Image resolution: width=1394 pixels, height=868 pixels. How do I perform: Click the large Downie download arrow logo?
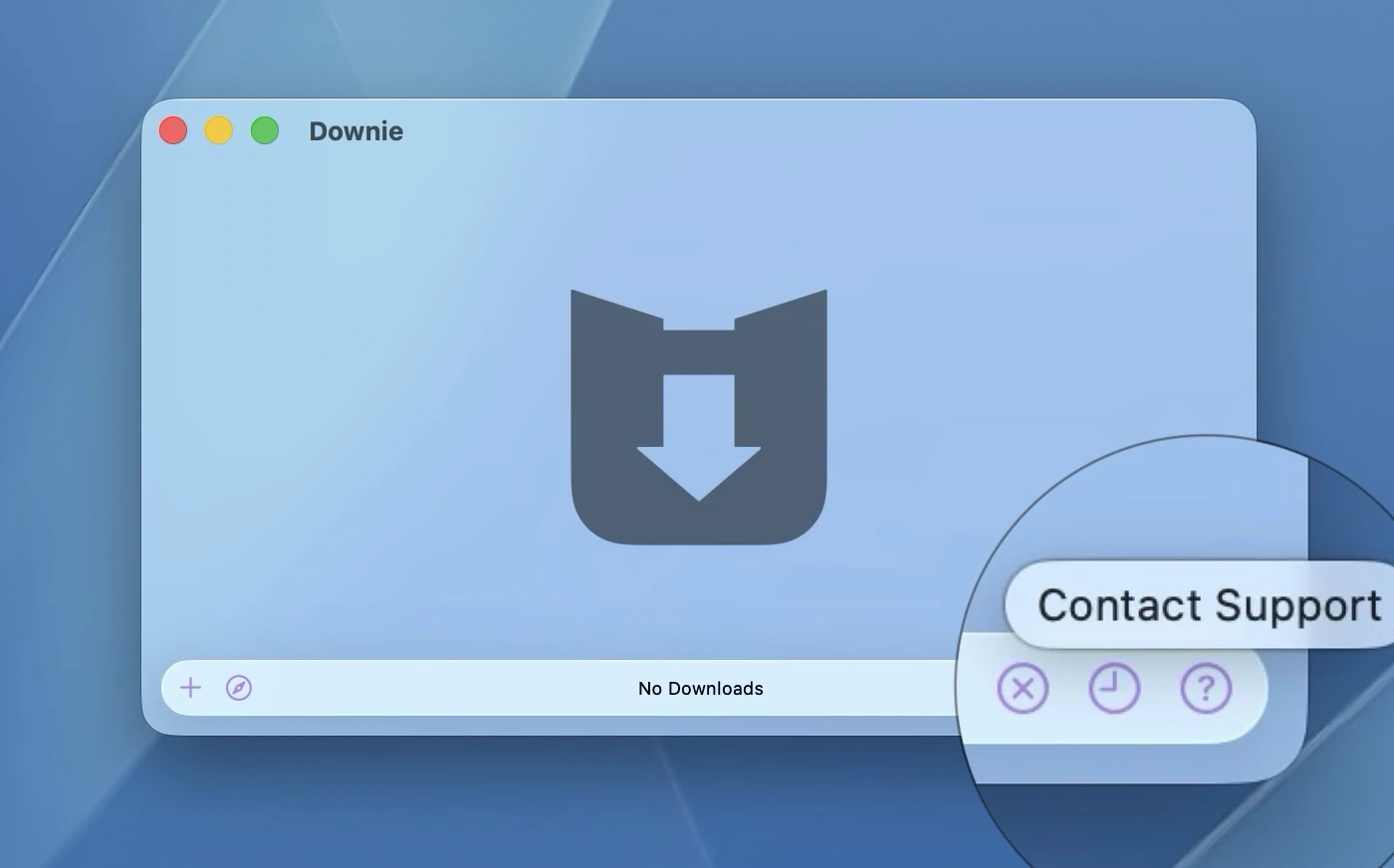pos(699,417)
